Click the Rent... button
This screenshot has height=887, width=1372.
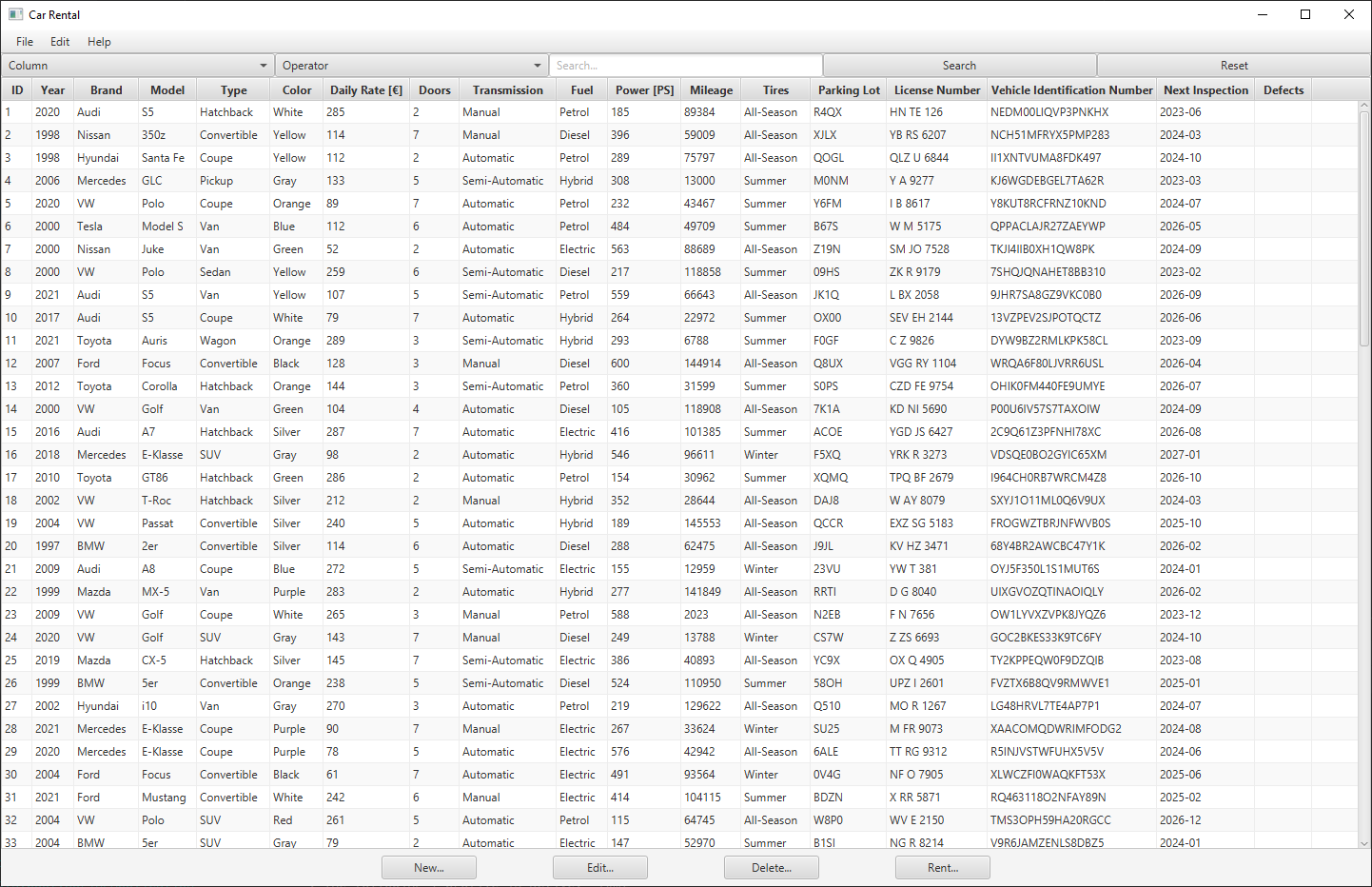tap(943, 868)
